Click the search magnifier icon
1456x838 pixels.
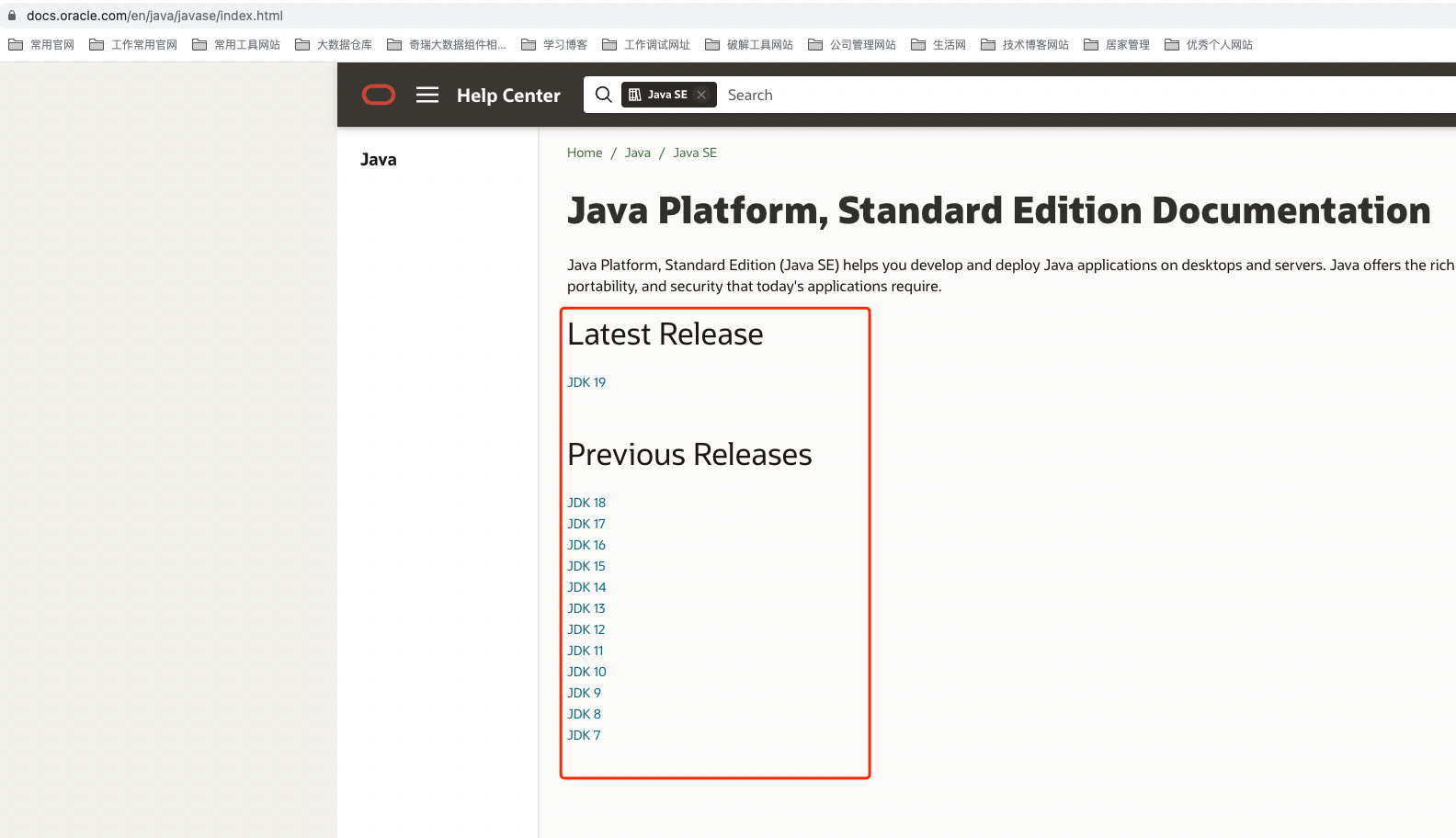603,95
